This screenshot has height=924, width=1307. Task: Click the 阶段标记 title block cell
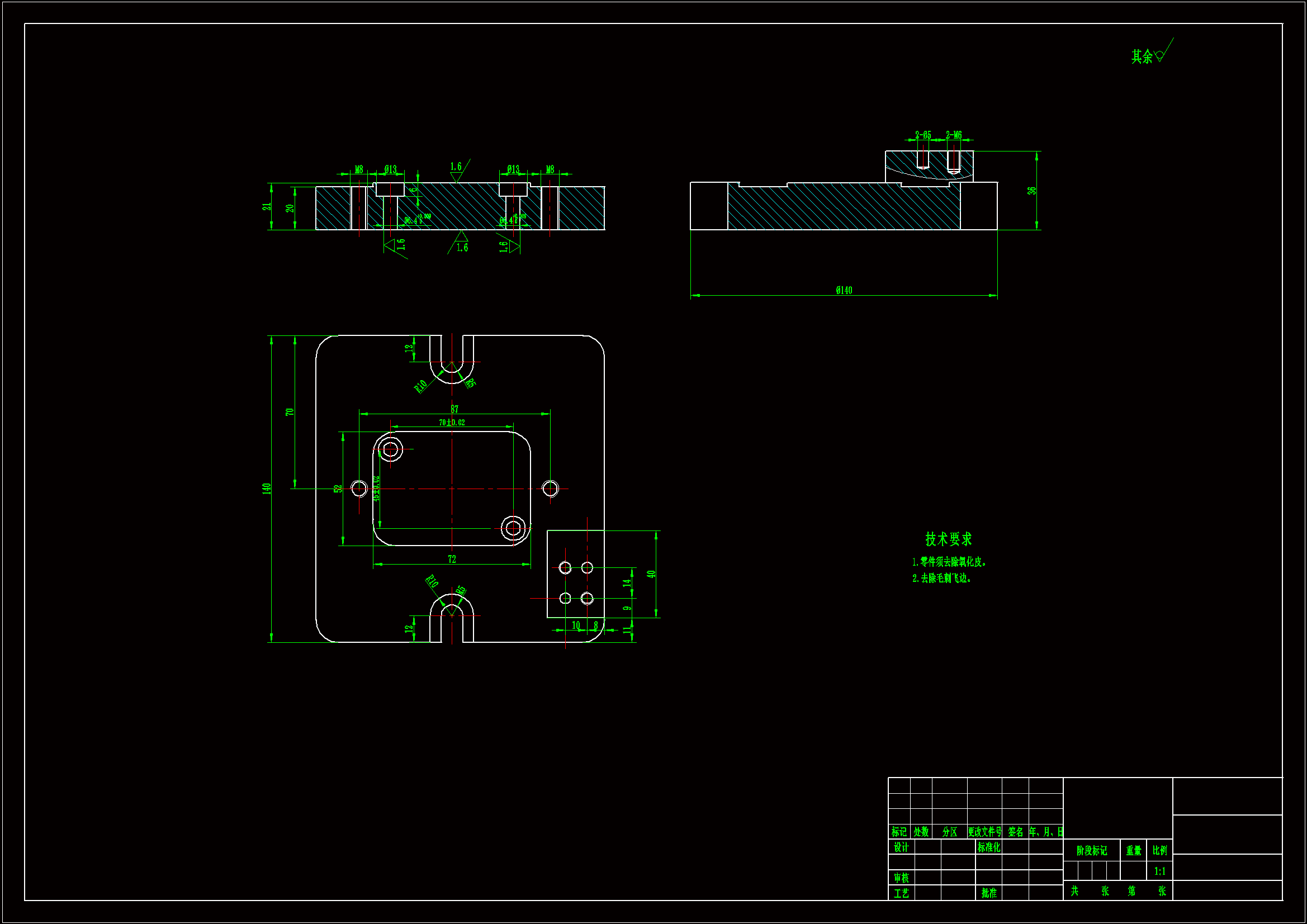tap(1091, 851)
